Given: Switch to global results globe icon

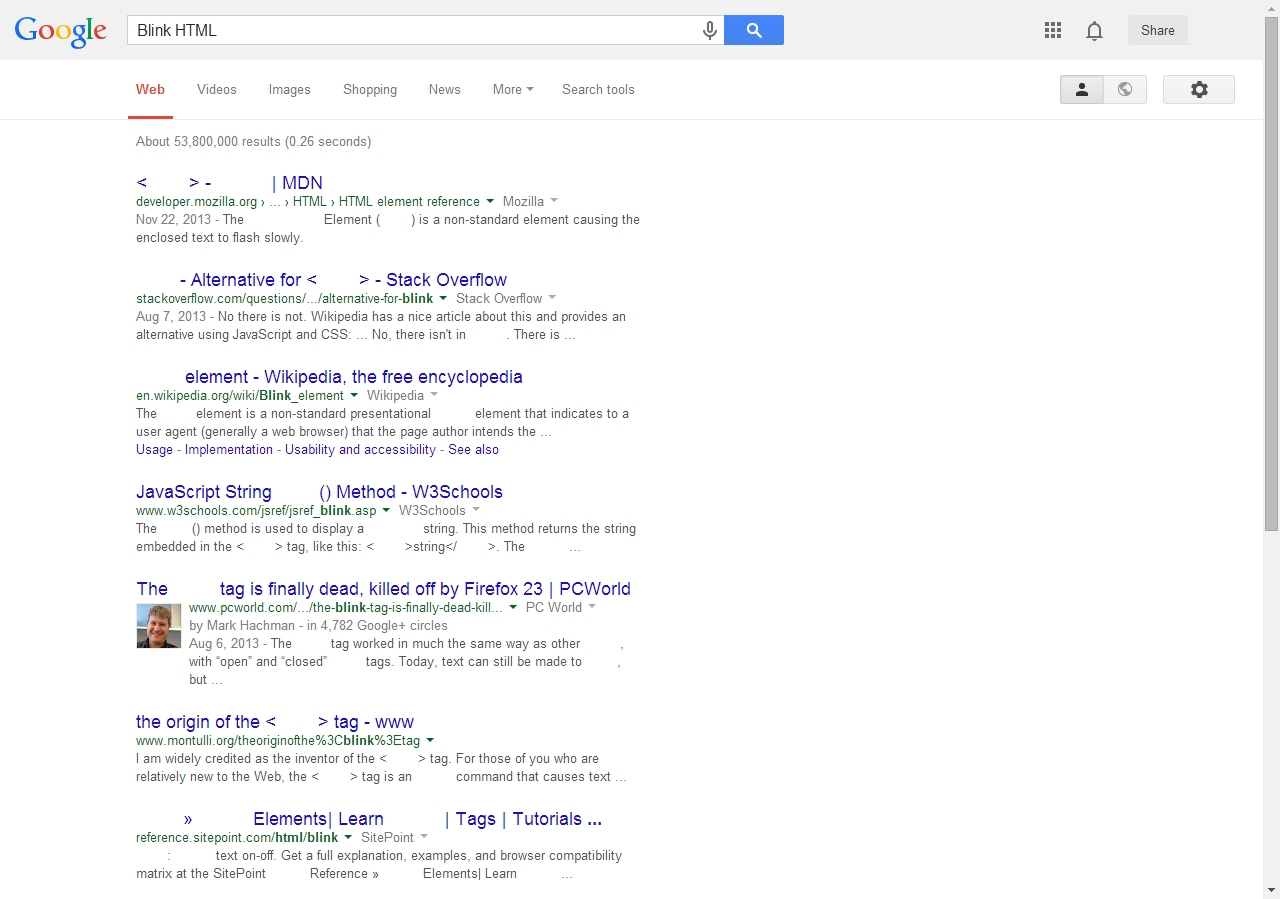Looking at the screenshot, I should [1125, 90].
